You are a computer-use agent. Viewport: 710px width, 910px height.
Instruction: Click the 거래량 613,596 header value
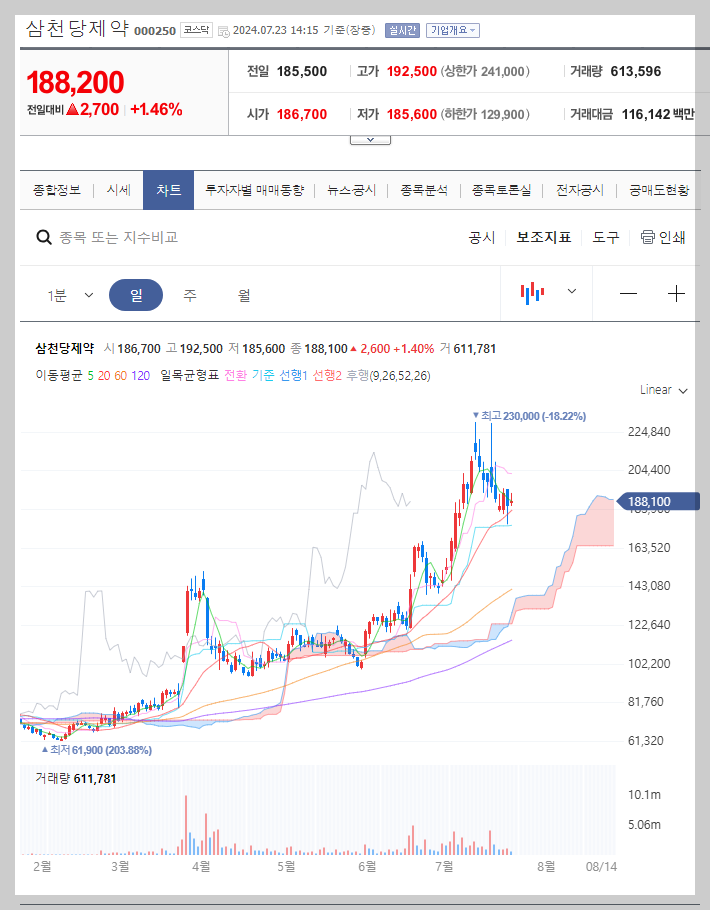[636, 71]
